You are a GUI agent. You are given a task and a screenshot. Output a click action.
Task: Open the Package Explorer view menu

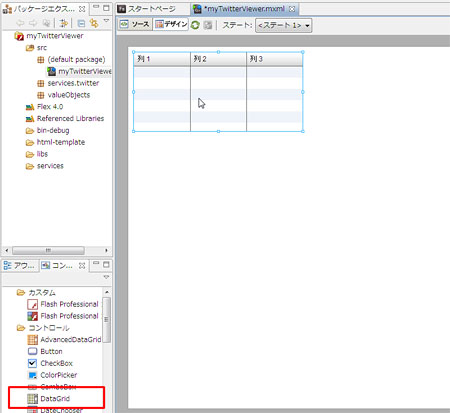click(x=106, y=21)
